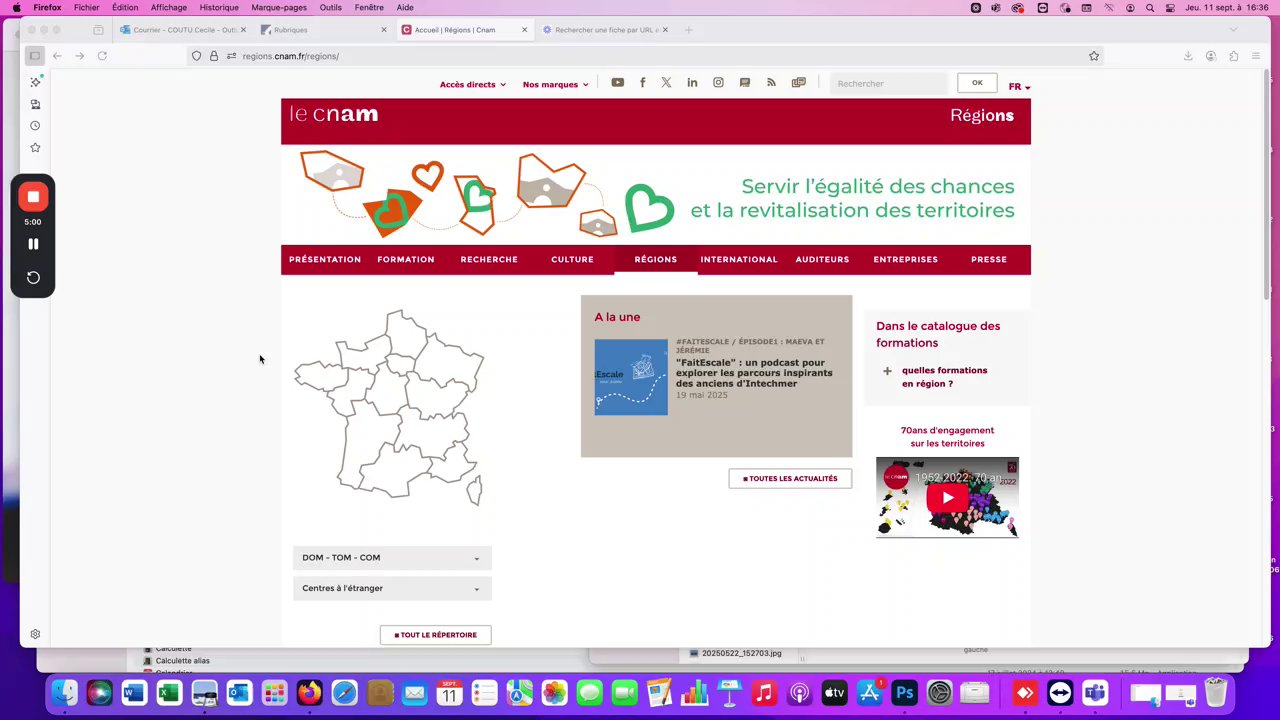
Task: Open the RECHERCHE navigation tab
Action: click(x=489, y=259)
